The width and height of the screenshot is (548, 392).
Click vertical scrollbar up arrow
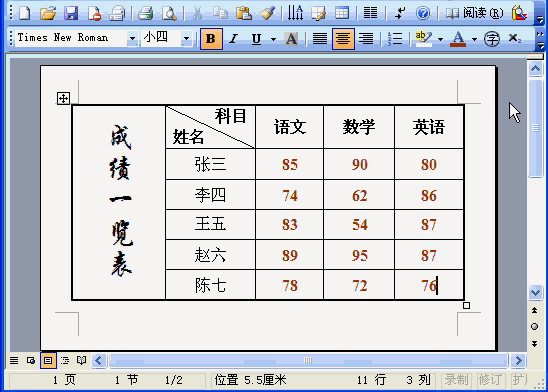click(x=535, y=68)
